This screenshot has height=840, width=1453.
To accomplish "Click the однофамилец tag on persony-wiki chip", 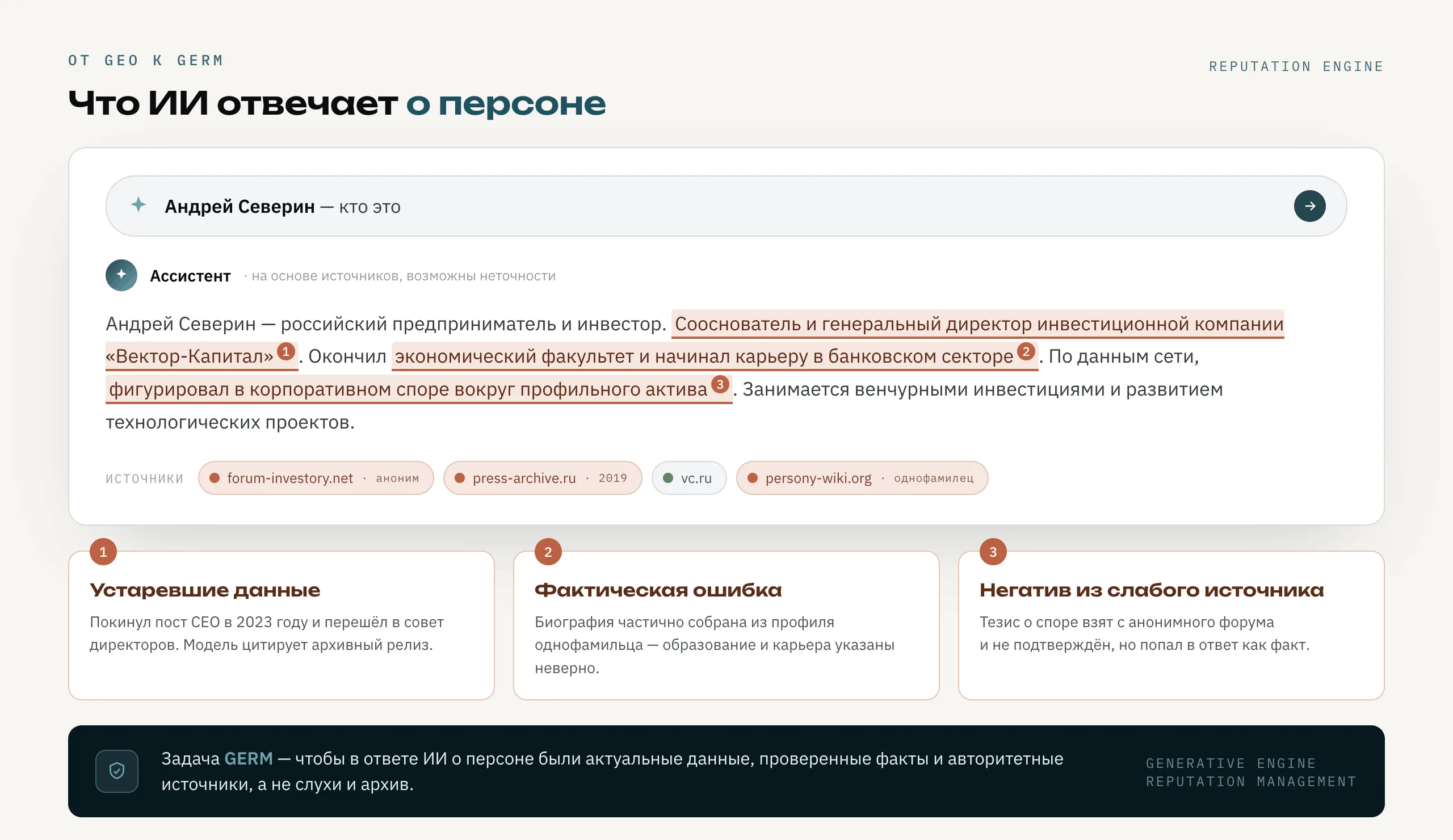I will [x=934, y=478].
